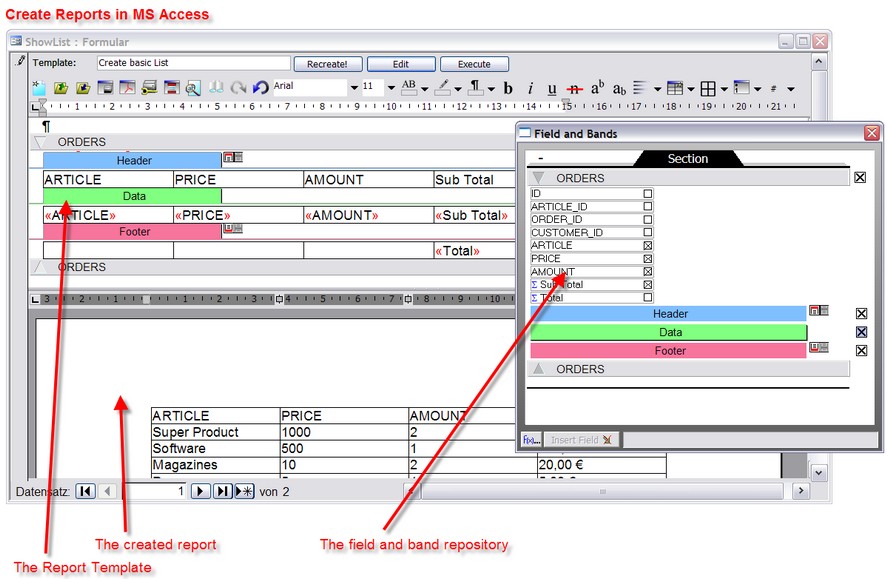
Task: Go to next record navigation arrow
Action: pyautogui.click(x=200, y=491)
